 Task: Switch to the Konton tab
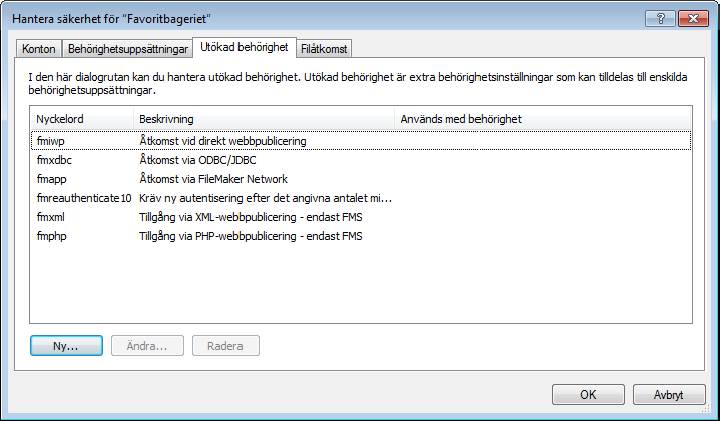pyautogui.click(x=39, y=49)
